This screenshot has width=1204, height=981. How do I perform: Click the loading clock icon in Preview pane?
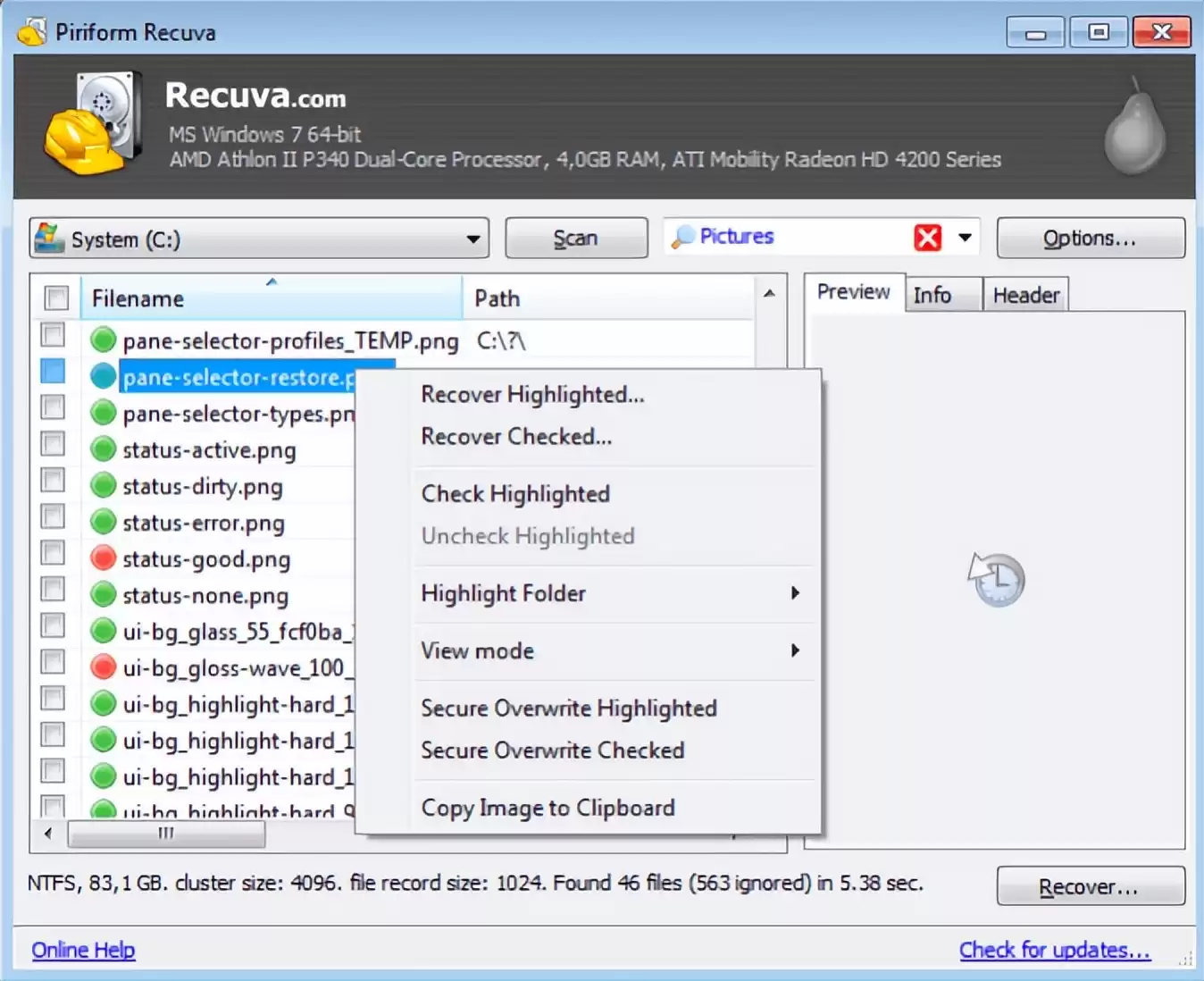[996, 579]
